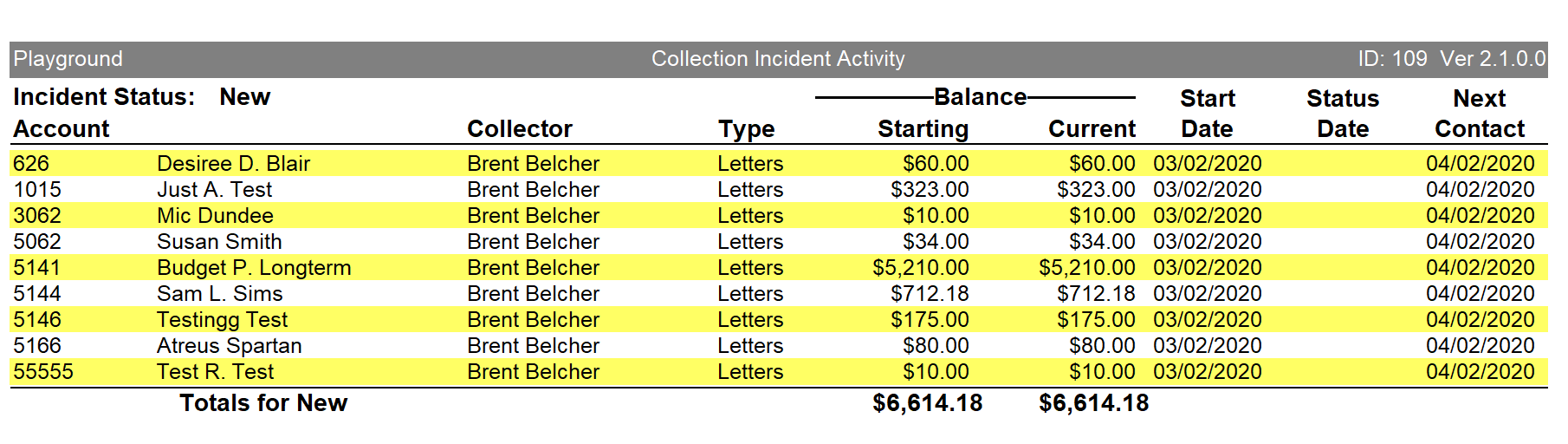Click the Sam L. Sims account name

pyautogui.click(x=219, y=293)
